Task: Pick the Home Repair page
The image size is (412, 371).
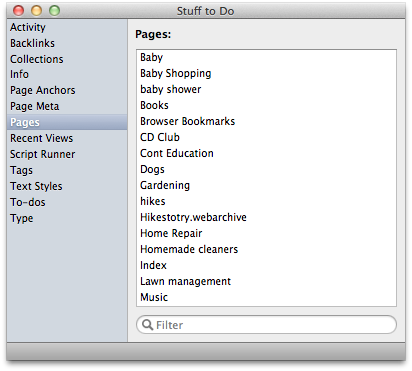Action: (x=266, y=233)
